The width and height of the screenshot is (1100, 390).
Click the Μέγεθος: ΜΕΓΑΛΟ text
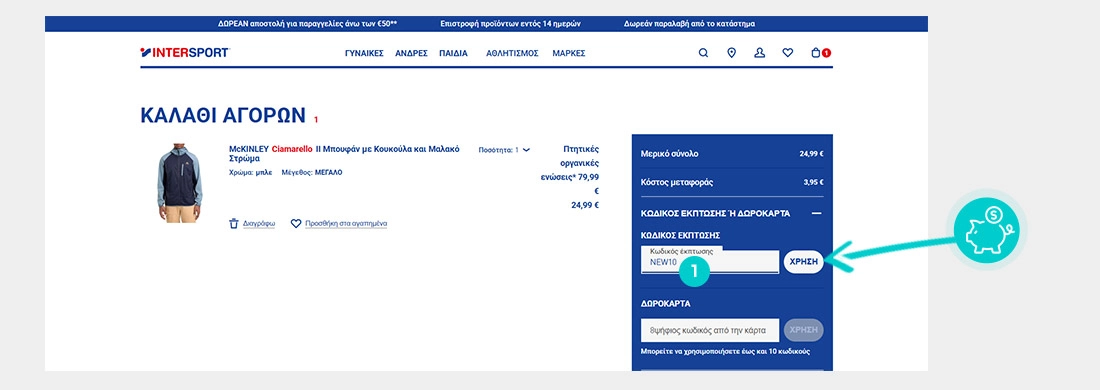312,173
